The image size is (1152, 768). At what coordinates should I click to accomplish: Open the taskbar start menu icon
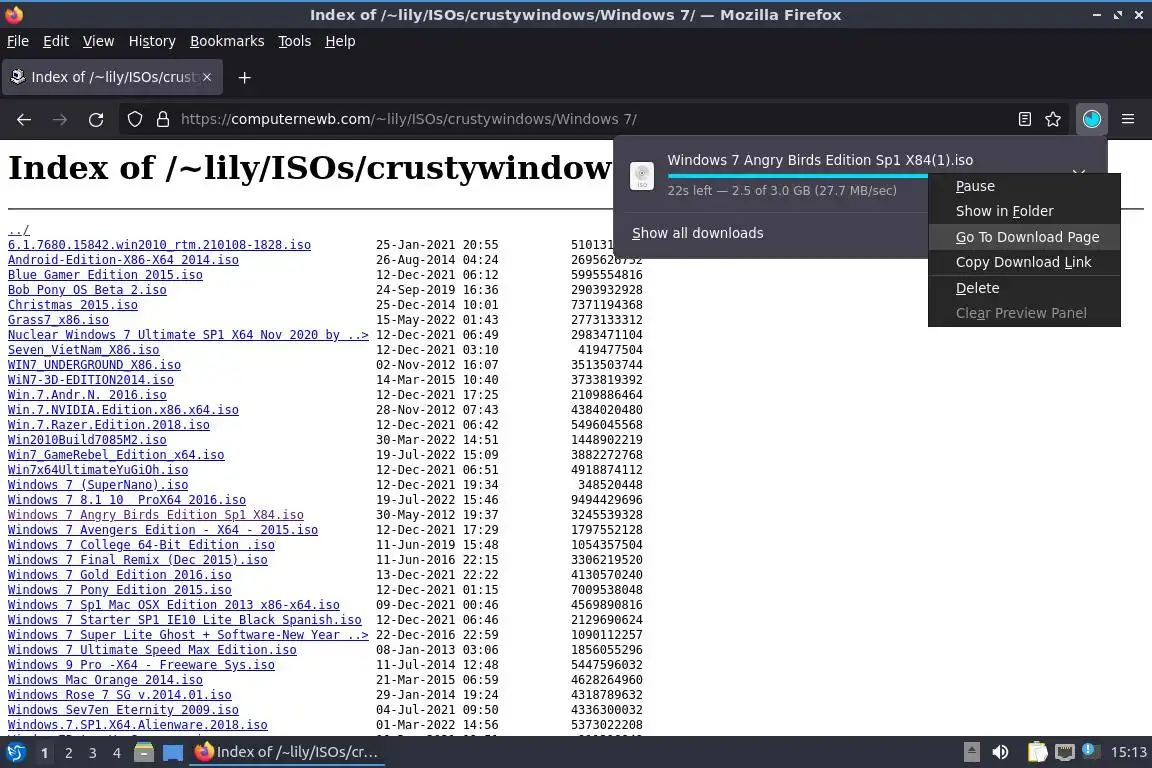pyautogui.click(x=15, y=752)
